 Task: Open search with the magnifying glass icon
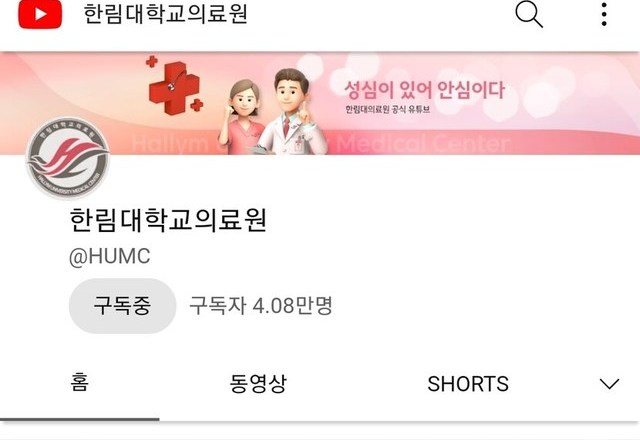click(x=529, y=15)
